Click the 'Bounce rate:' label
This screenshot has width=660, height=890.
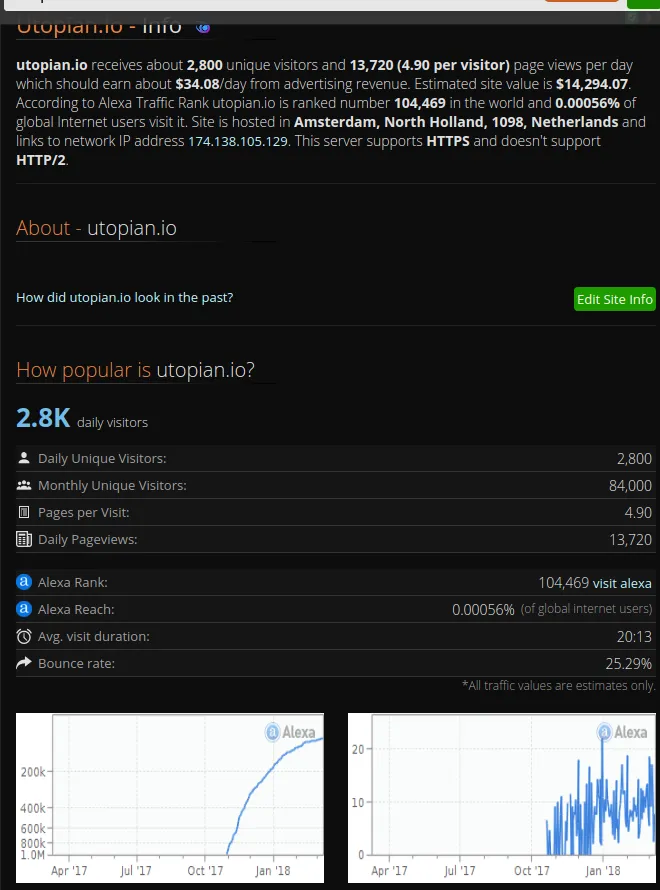(x=76, y=664)
